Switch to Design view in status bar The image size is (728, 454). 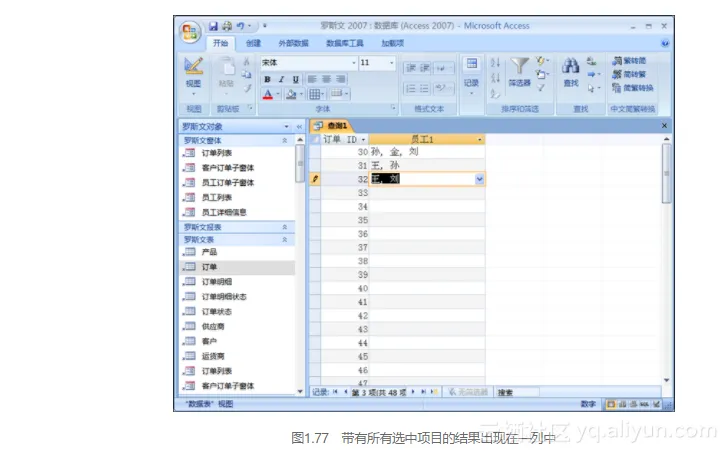[x=656, y=404]
